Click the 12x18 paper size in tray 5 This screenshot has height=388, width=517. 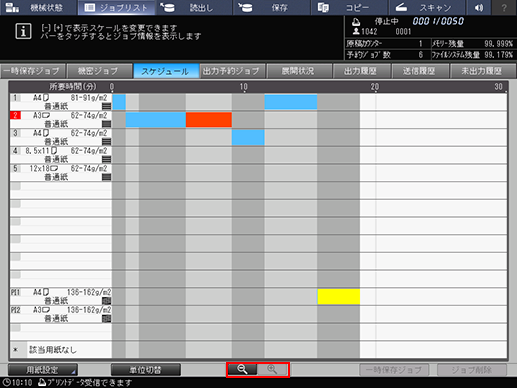coord(39,168)
